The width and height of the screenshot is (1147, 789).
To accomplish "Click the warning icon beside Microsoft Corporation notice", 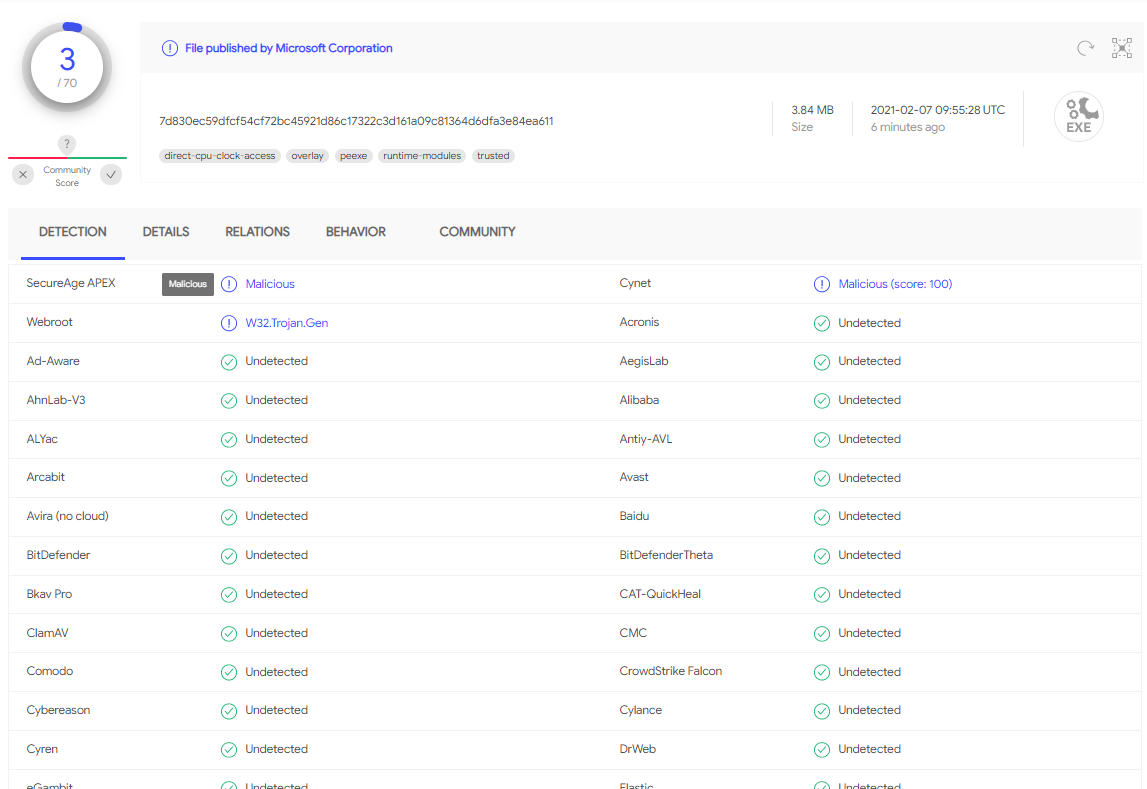I will 169,47.
